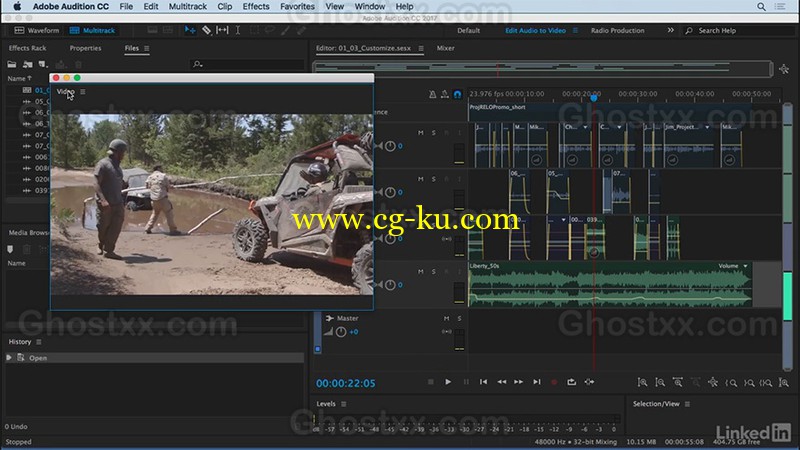Click the Name column header in Files

pos(19,79)
